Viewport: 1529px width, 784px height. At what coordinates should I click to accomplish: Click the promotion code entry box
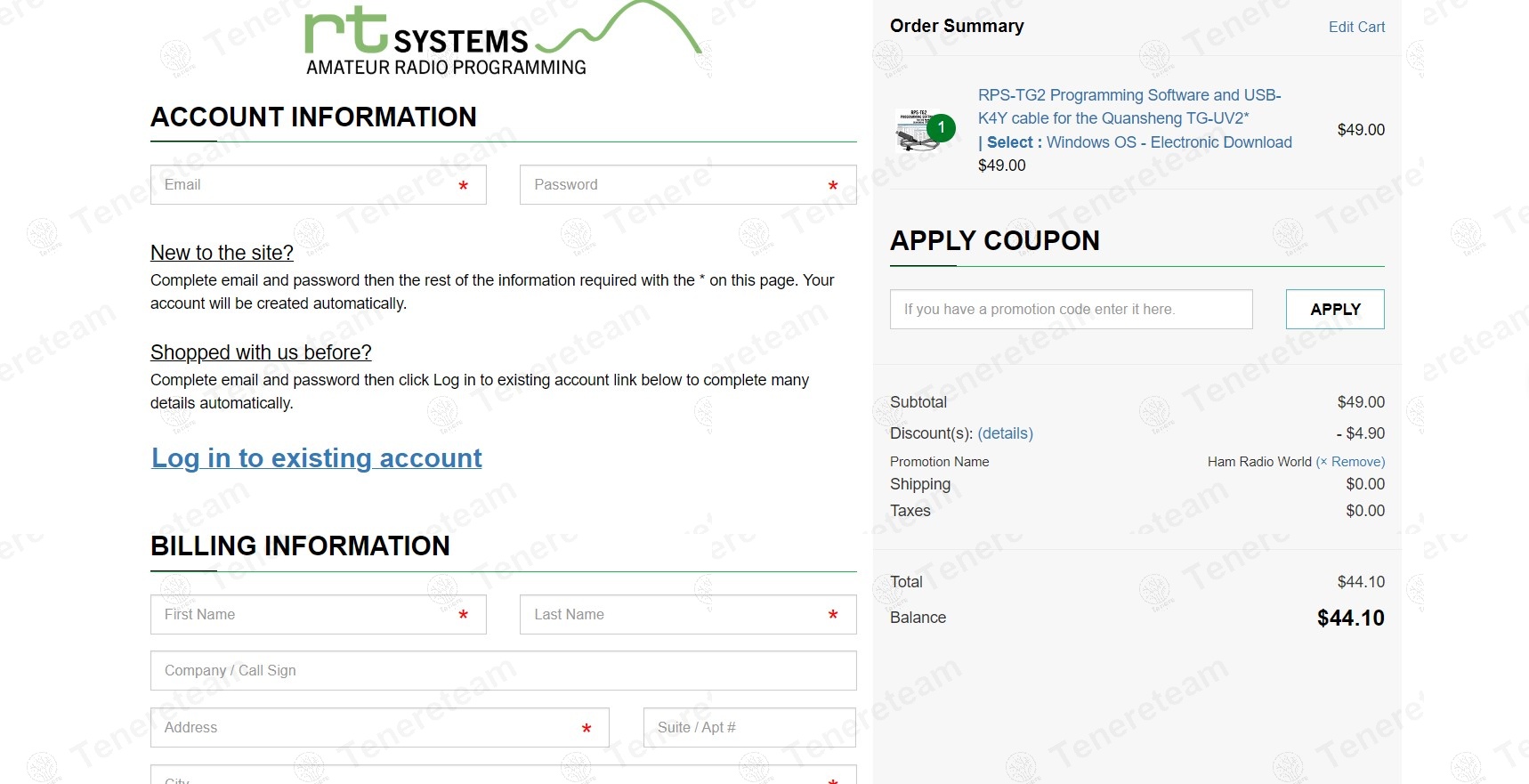click(1071, 310)
